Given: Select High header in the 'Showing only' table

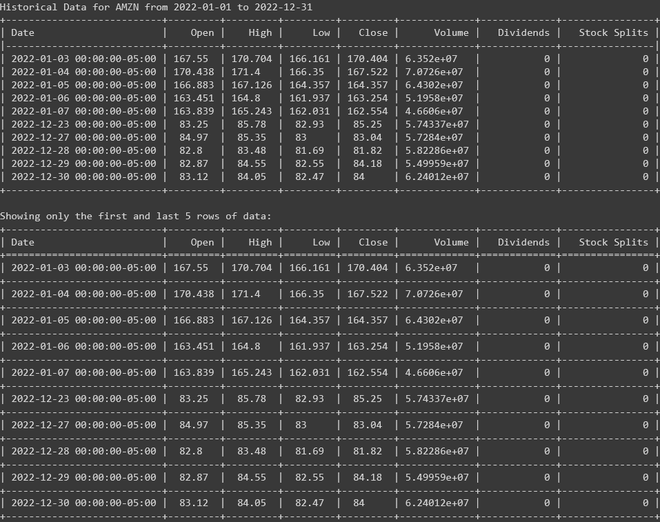Looking at the screenshot, I should tap(260, 242).
